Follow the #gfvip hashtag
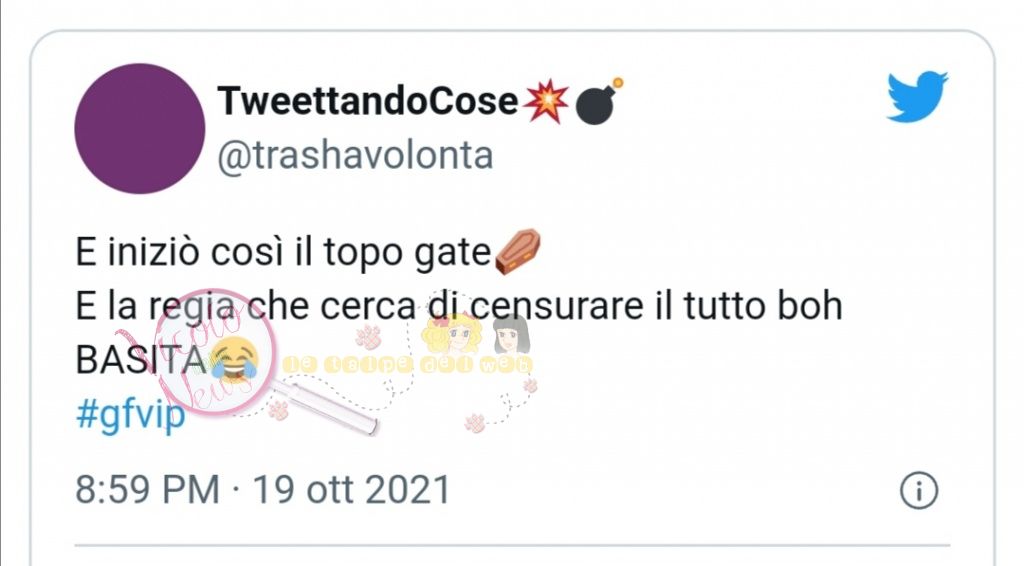 pyautogui.click(x=131, y=414)
